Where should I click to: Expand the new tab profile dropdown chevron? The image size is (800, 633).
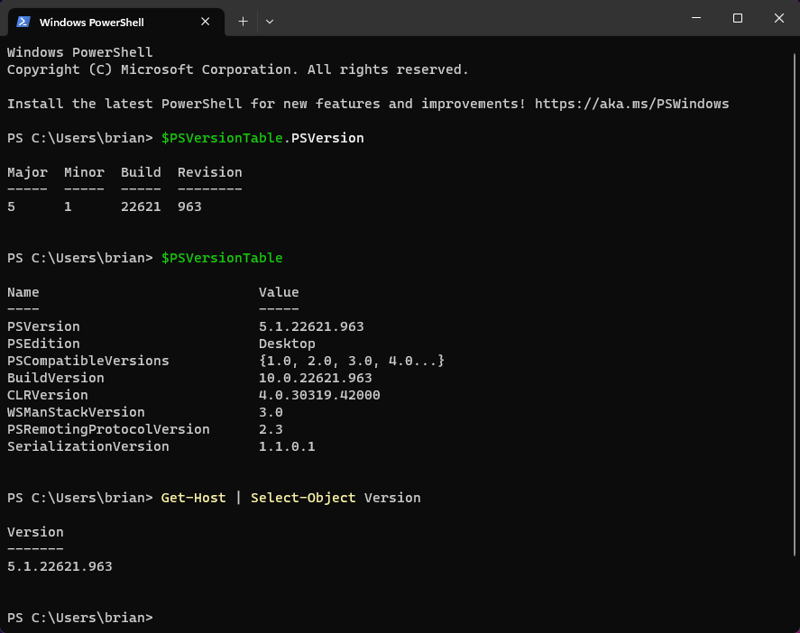pyautogui.click(x=269, y=21)
